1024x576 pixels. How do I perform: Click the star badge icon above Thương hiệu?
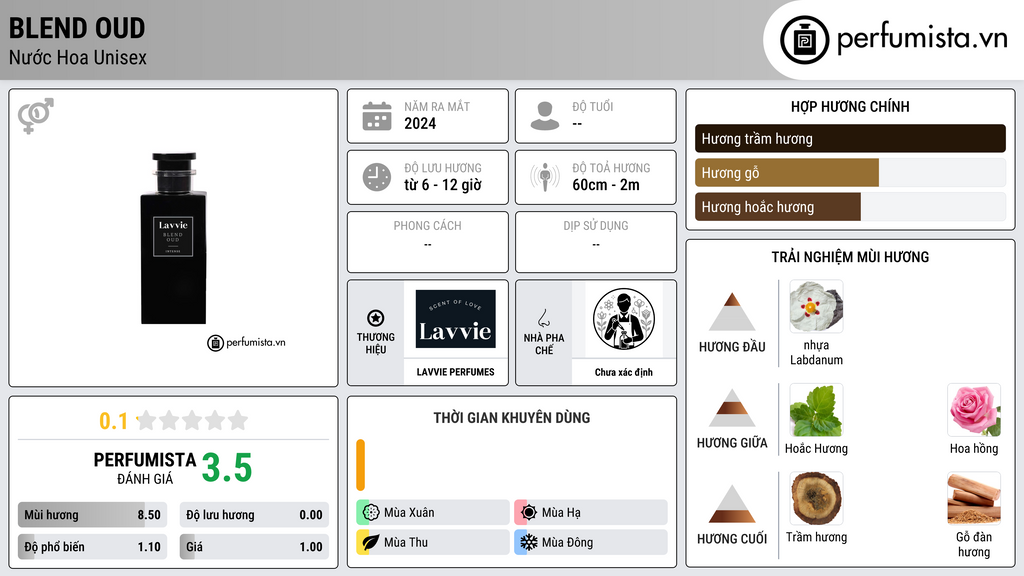click(376, 318)
